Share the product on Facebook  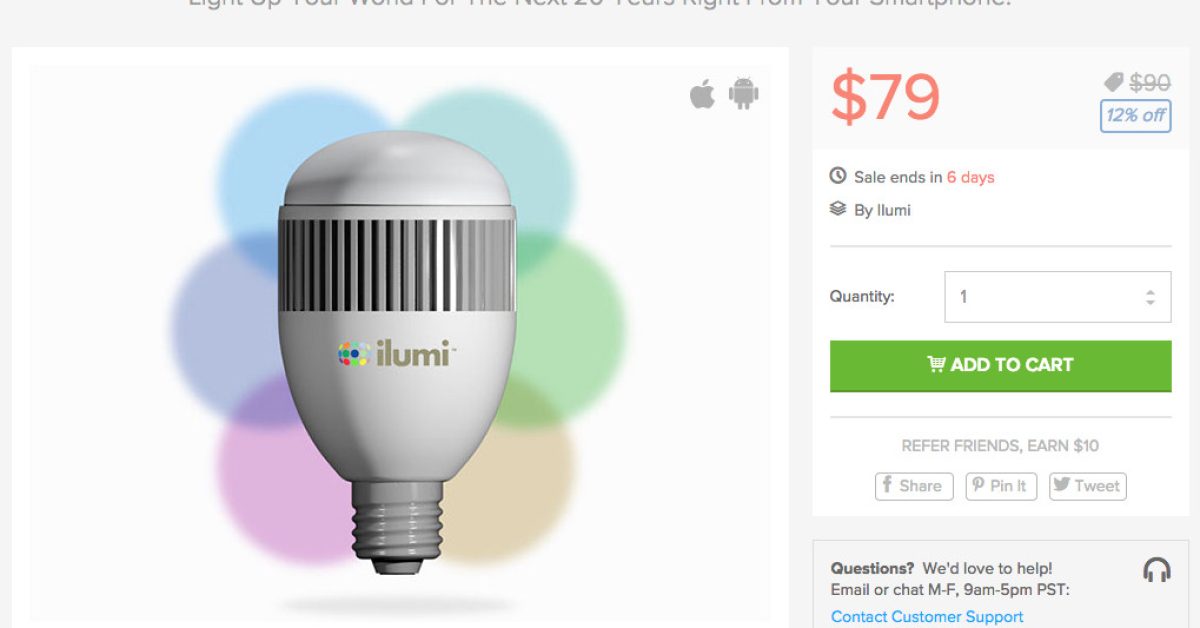914,486
